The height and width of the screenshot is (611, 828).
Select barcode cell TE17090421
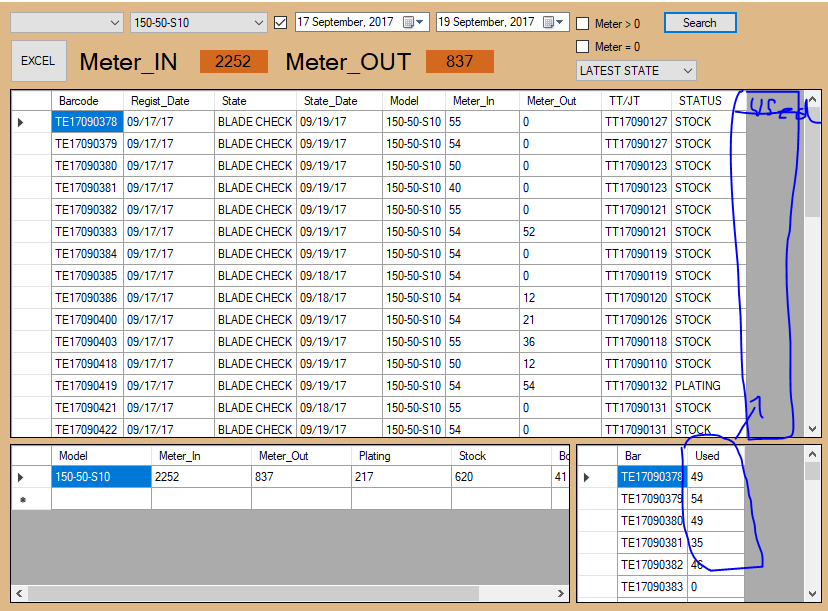tap(88, 408)
